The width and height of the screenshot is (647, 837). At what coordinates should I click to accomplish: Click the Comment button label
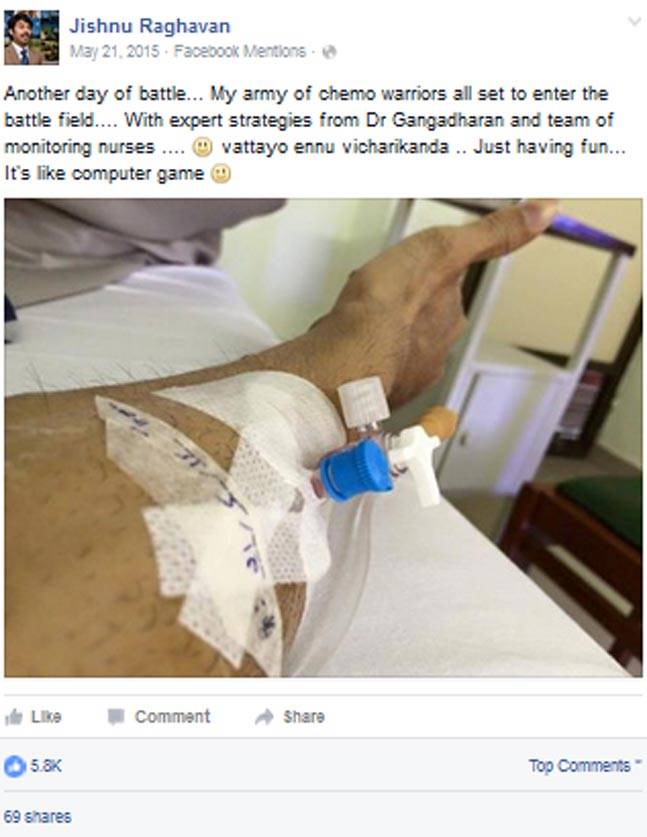172,716
